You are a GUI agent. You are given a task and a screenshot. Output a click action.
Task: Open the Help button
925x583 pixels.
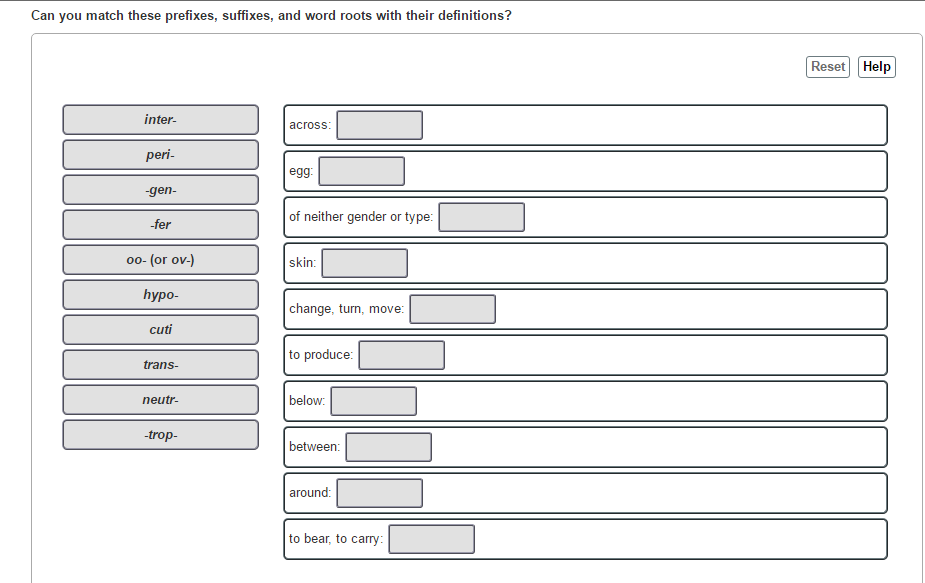point(876,66)
